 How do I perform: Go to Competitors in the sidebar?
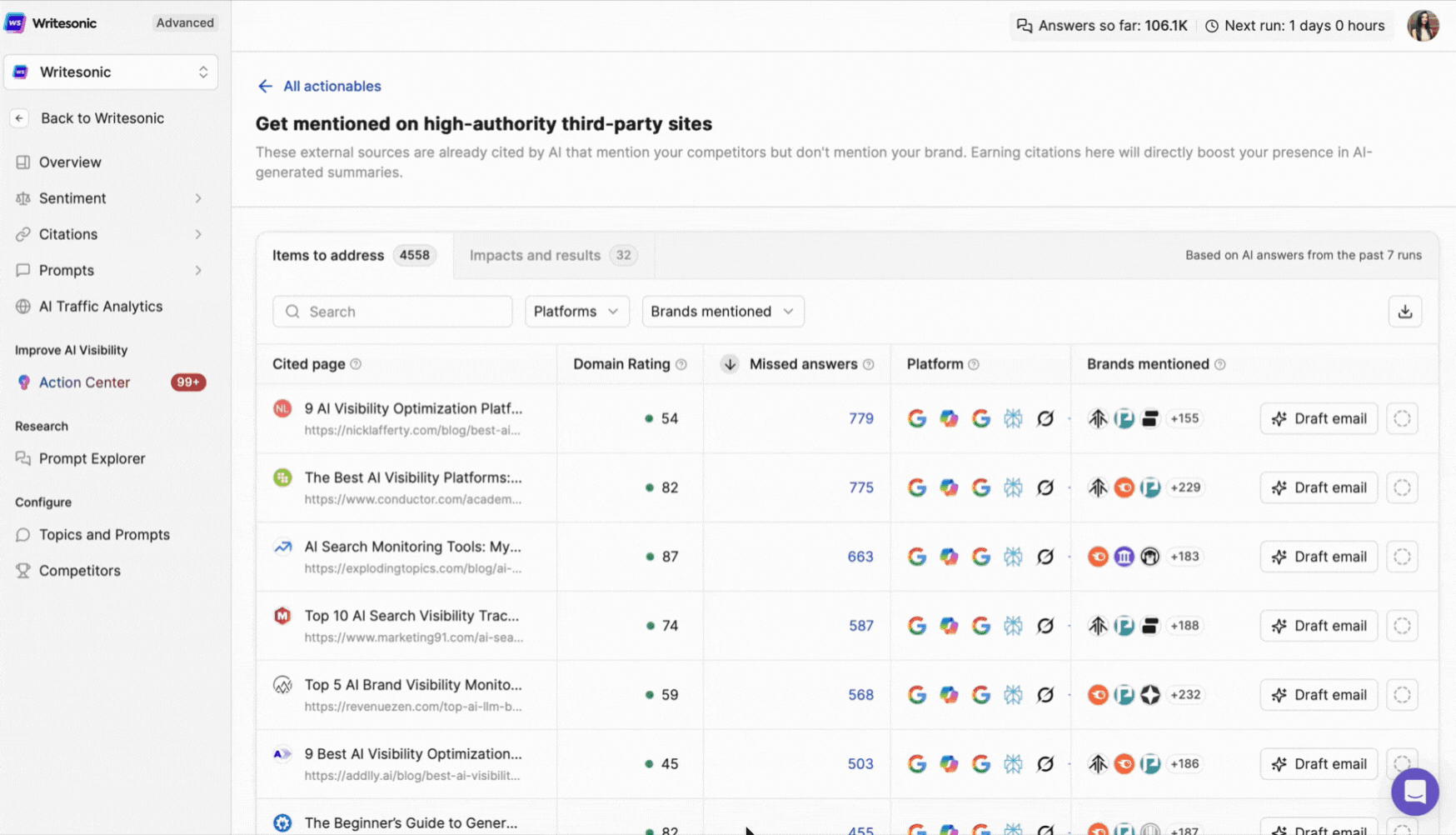[x=79, y=570]
